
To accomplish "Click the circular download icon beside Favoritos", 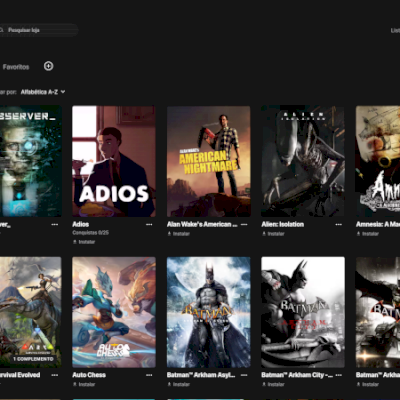I will (49, 66).
